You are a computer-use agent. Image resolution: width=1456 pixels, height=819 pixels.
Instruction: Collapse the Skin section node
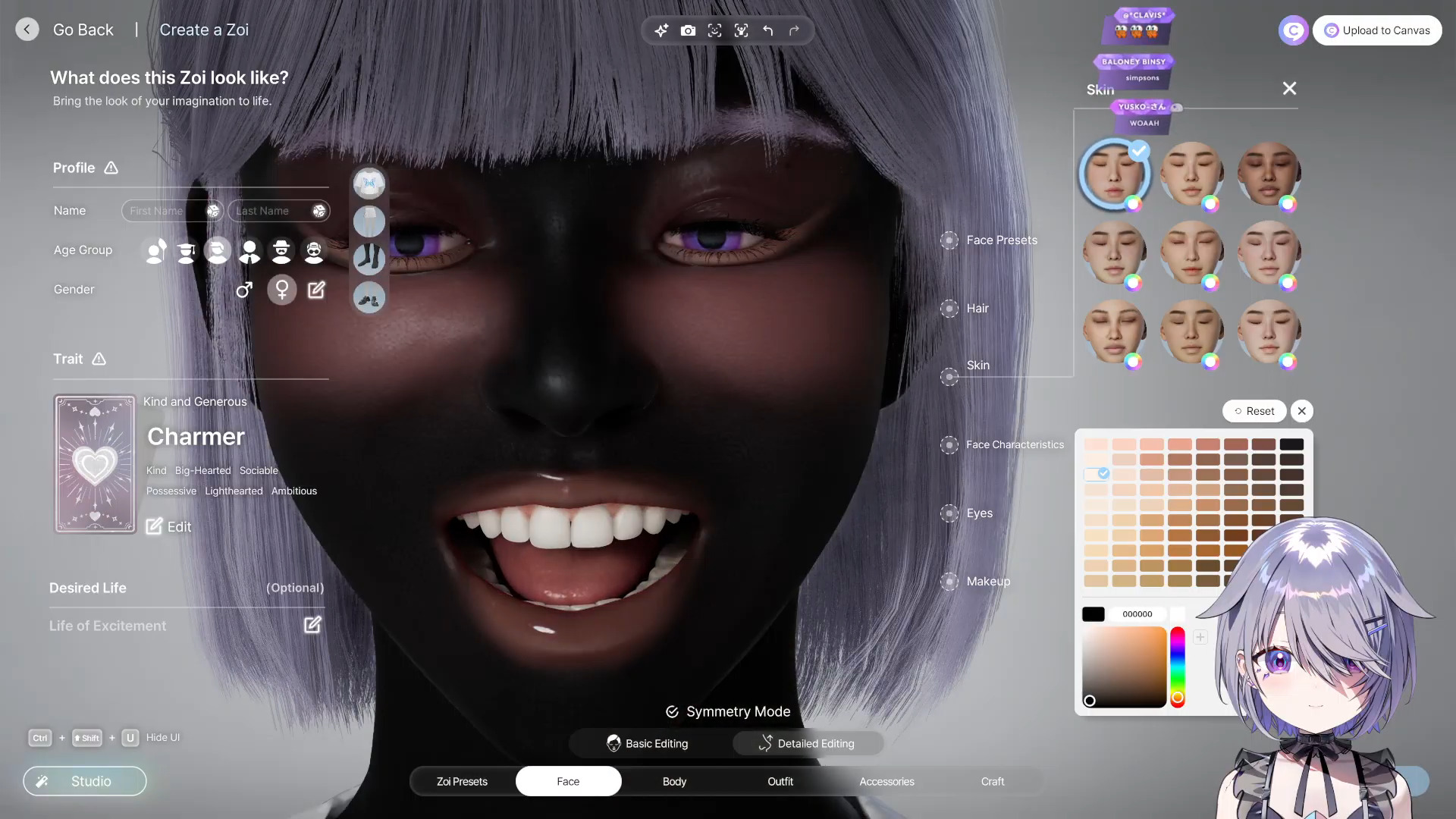pyautogui.click(x=949, y=377)
